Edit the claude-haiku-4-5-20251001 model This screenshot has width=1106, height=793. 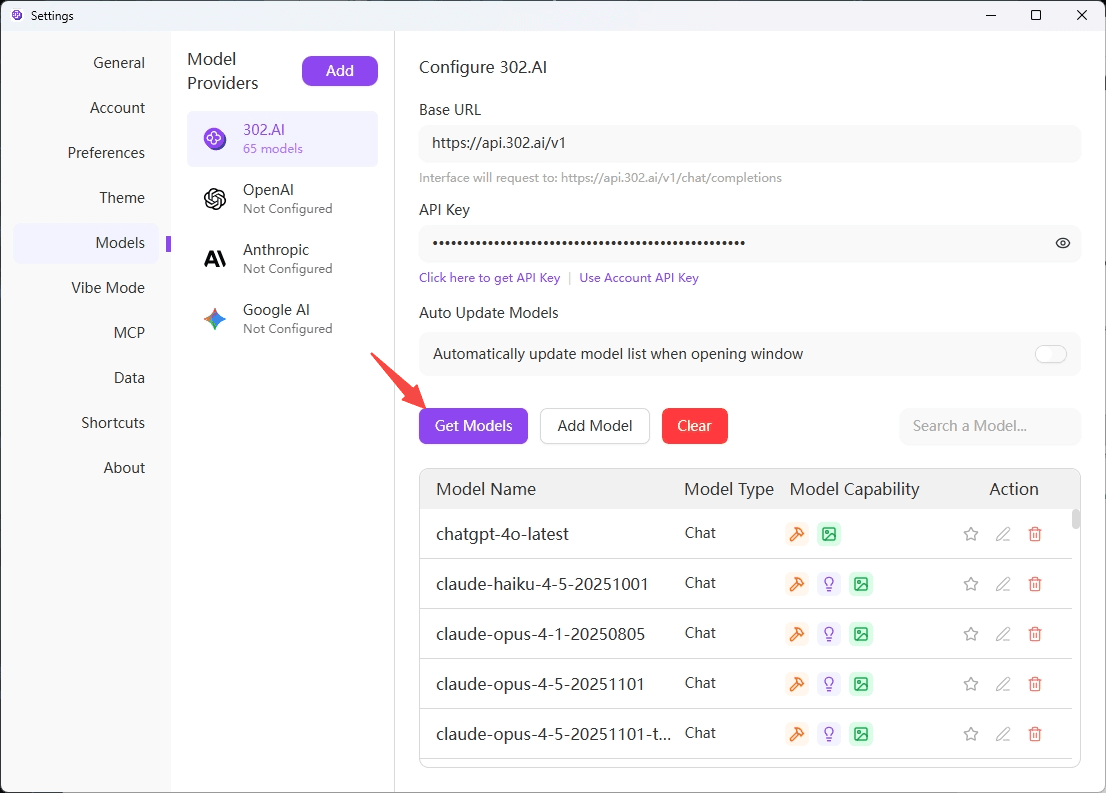coord(1003,584)
